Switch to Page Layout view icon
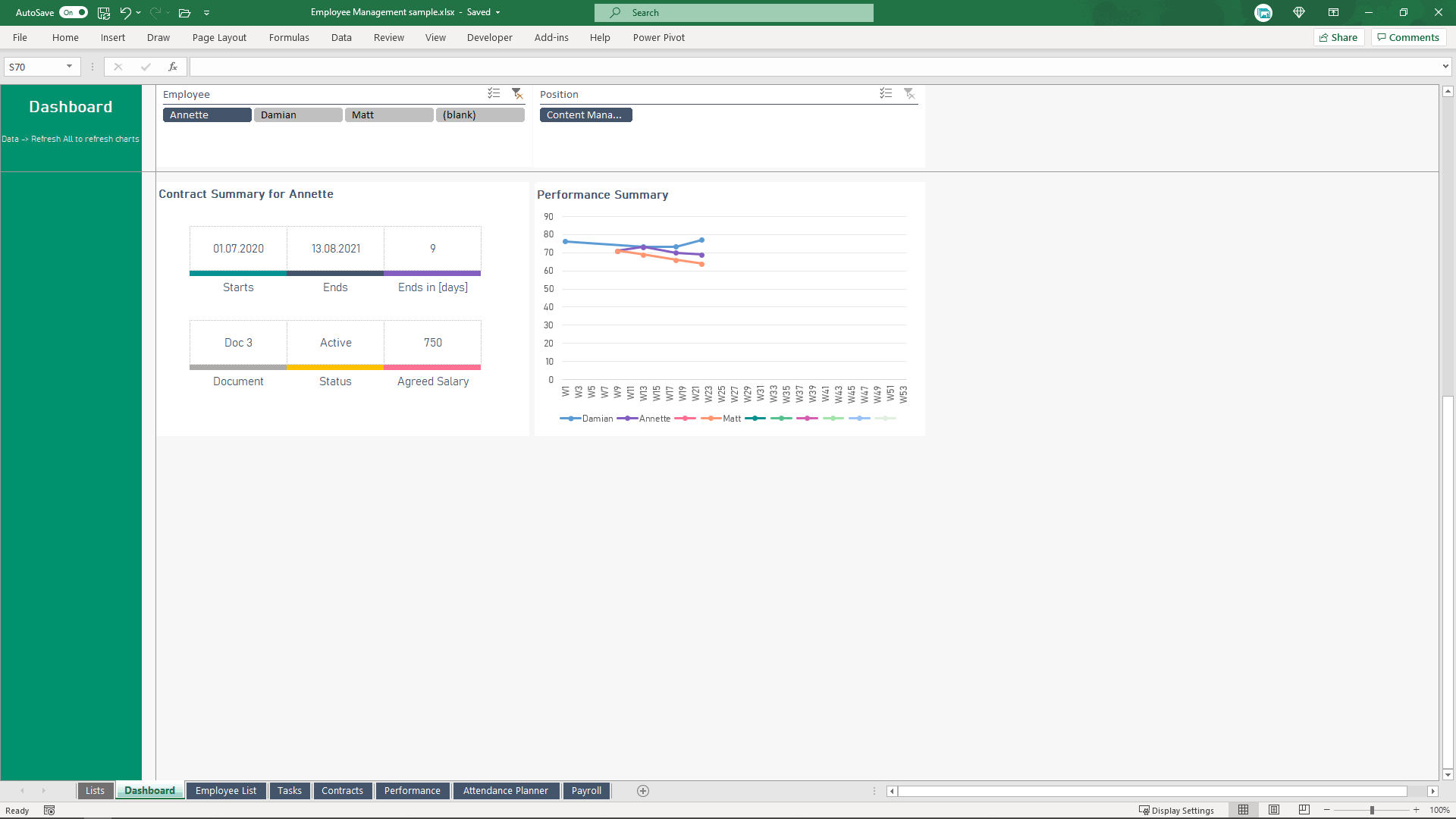Screen dimensions: 1456x819 click(1274, 810)
